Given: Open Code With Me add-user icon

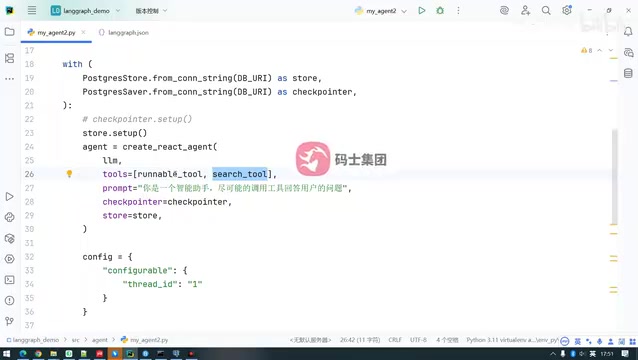Looking at the screenshot, I should [525, 11].
